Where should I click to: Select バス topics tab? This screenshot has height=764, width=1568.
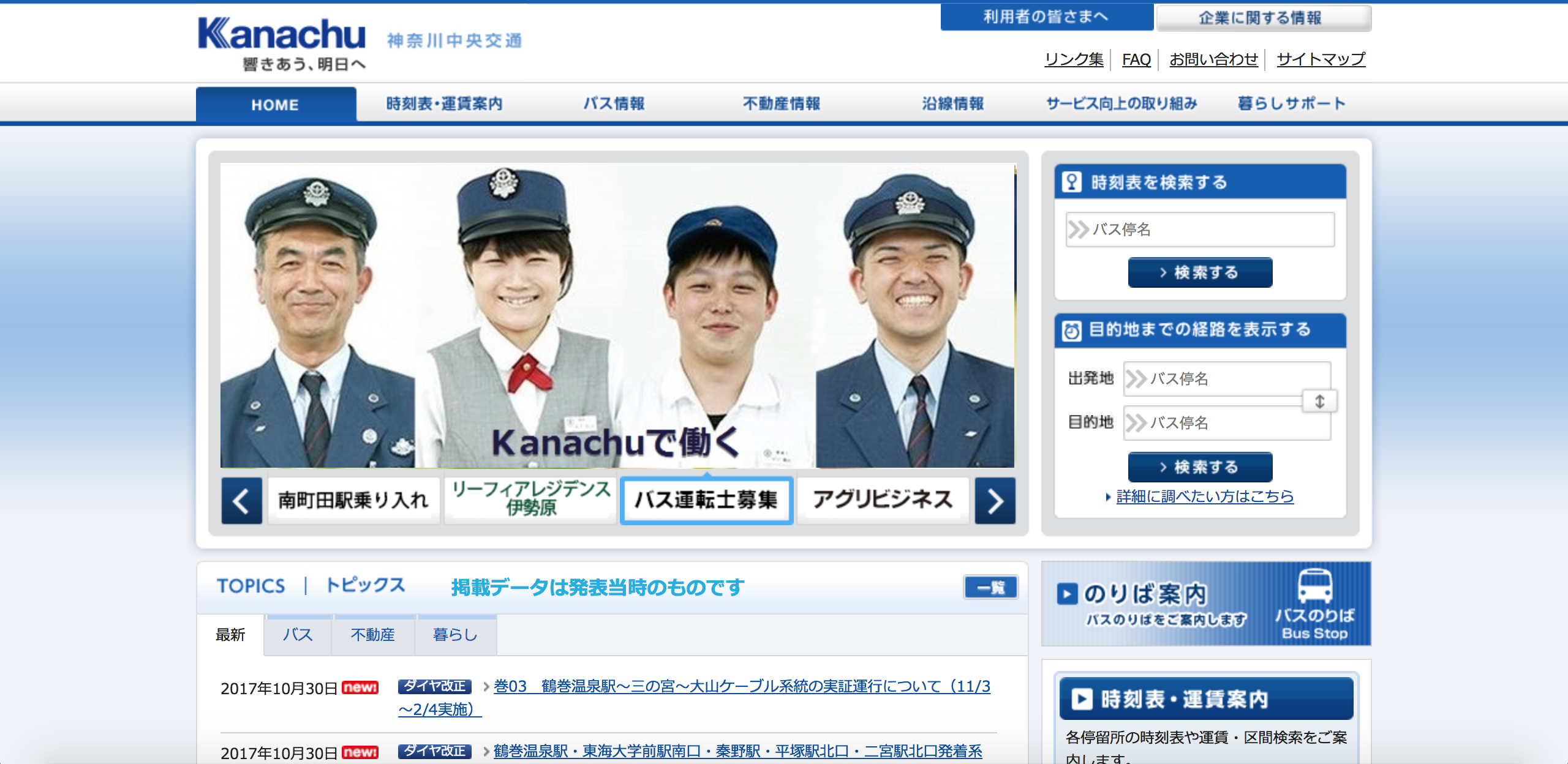[x=298, y=635]
